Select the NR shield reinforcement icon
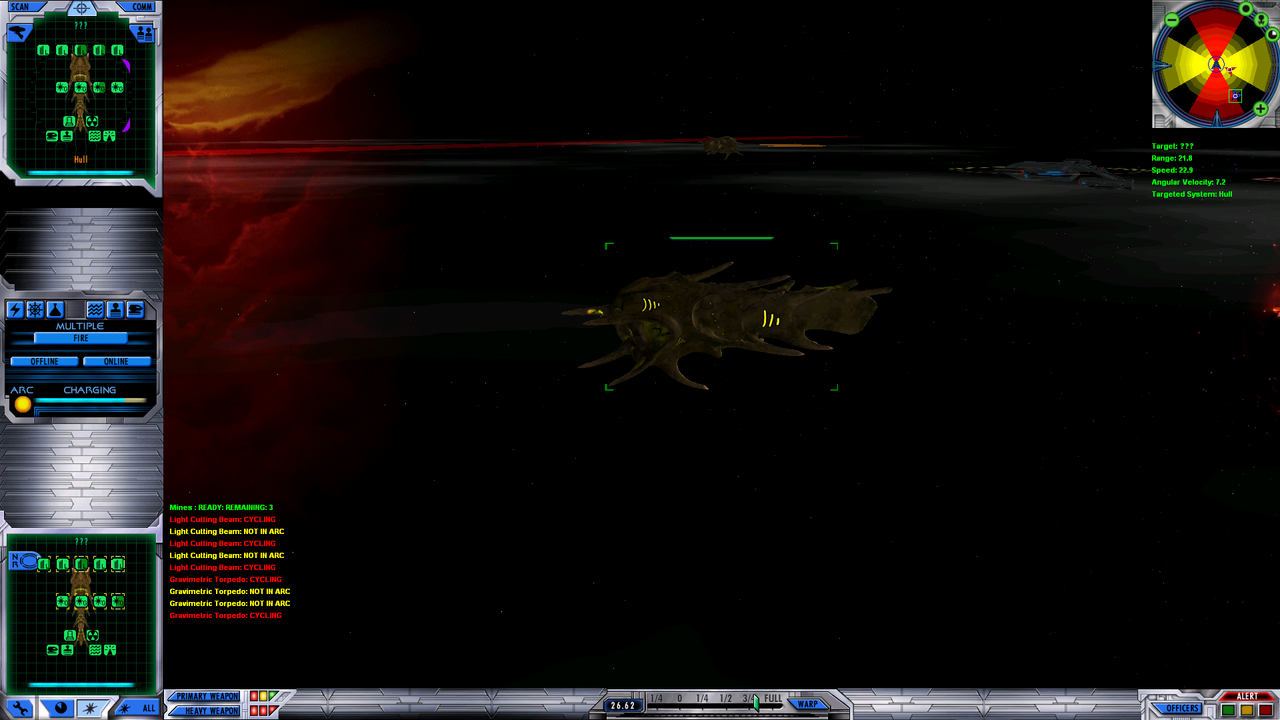Viewport: 1280px width, 720px height. click(x=24, y=561)
